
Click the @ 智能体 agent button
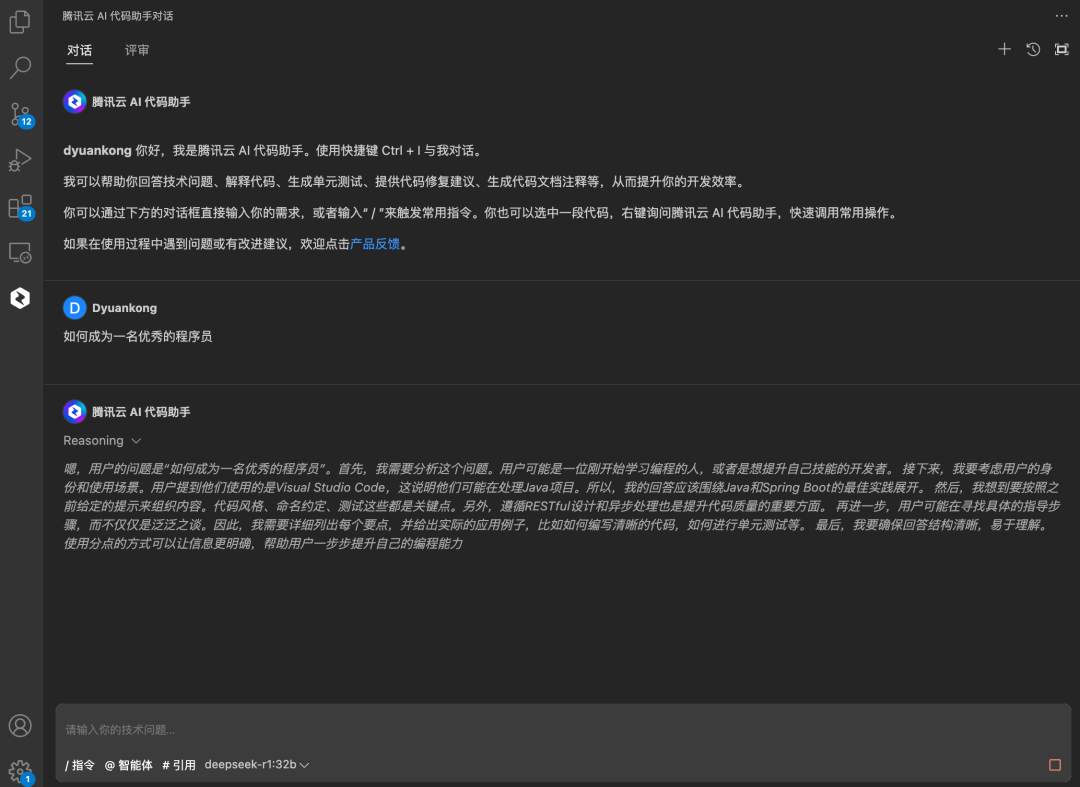[128, 764]
